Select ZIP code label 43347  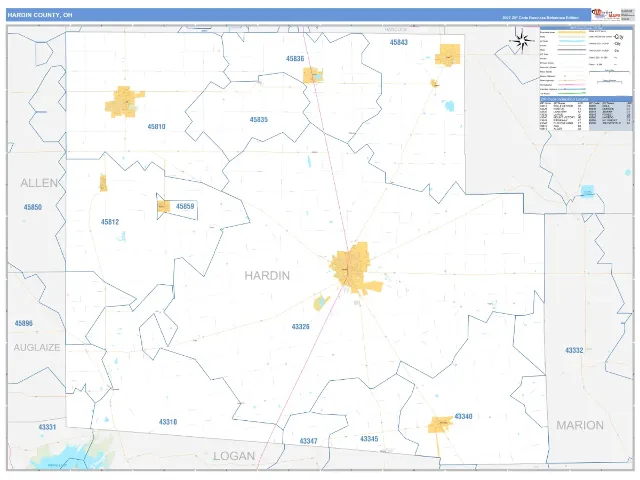point(308,441)
